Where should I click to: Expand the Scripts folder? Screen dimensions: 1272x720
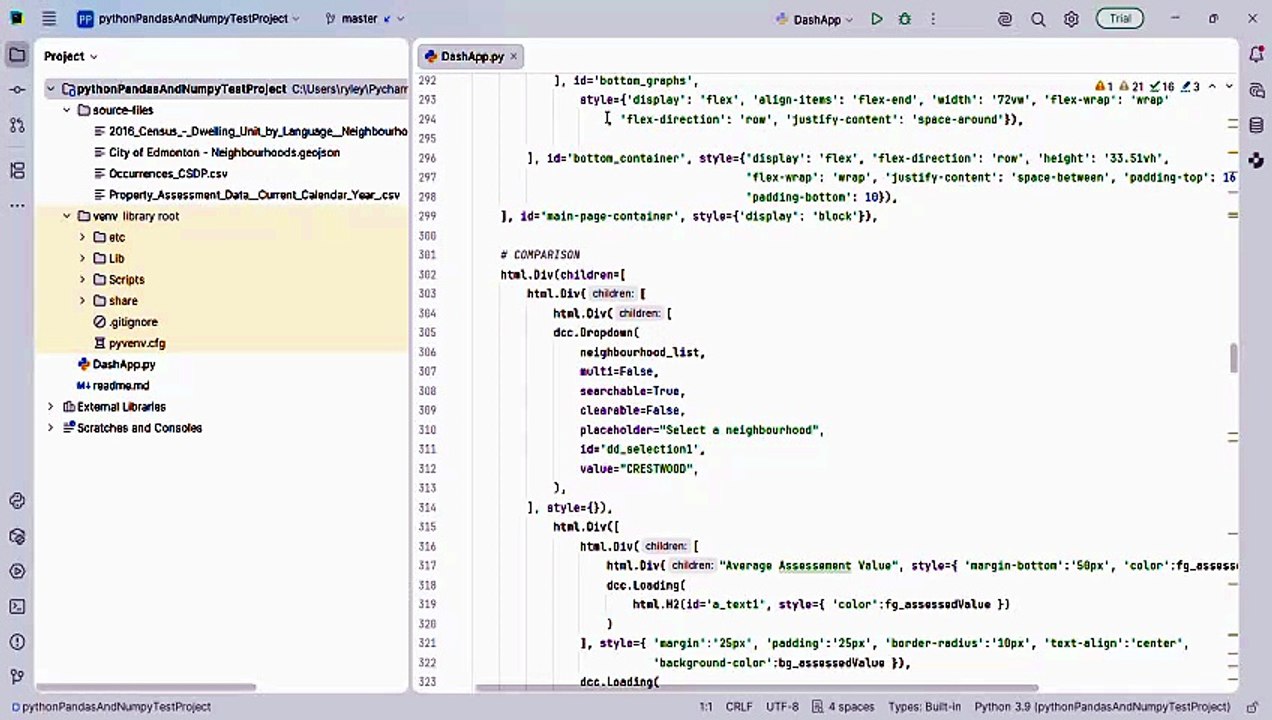82,280
